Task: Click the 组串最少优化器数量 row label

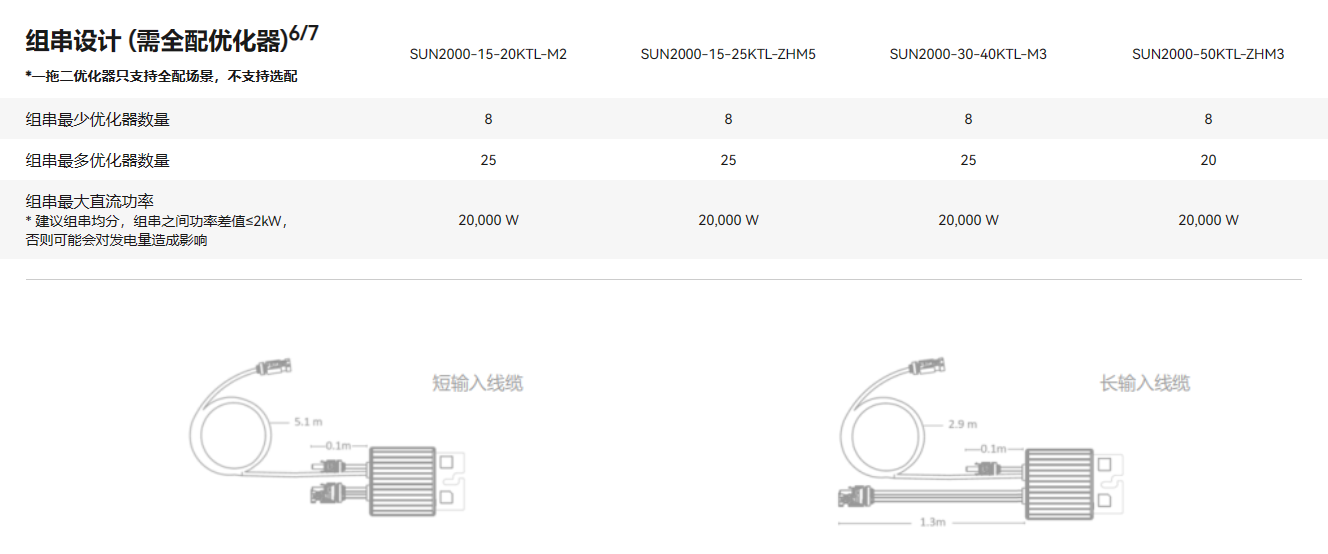Action: pyautogui.click(x=98, y=120)
